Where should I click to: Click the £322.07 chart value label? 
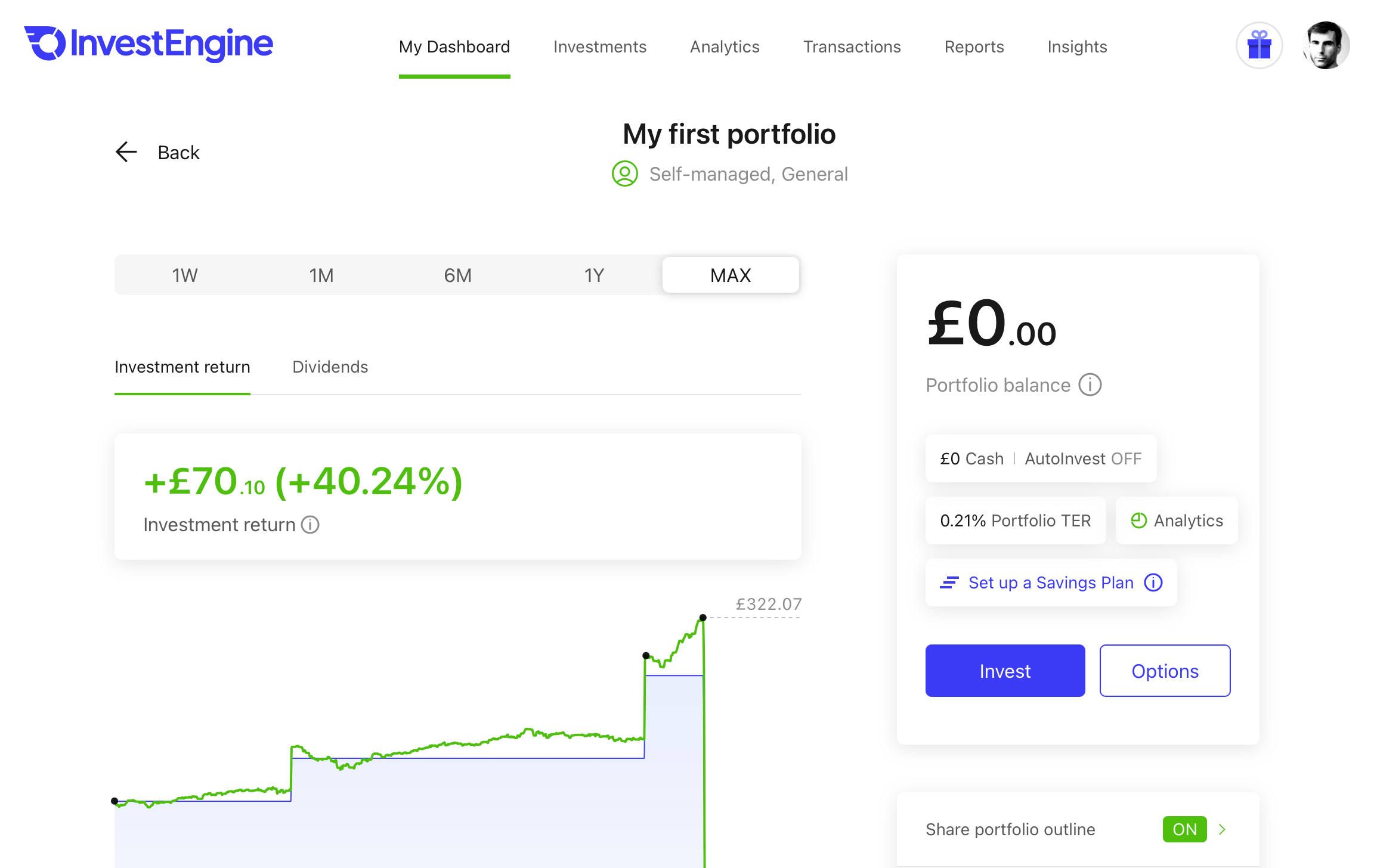769,604
